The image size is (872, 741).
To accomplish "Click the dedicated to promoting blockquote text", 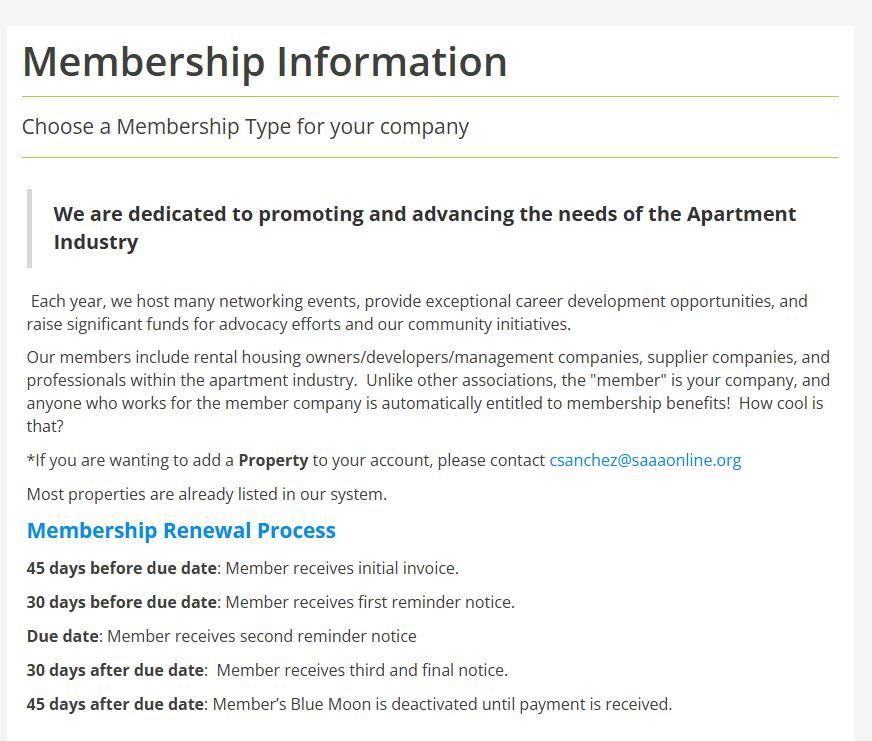I will [x=425, y=228].
